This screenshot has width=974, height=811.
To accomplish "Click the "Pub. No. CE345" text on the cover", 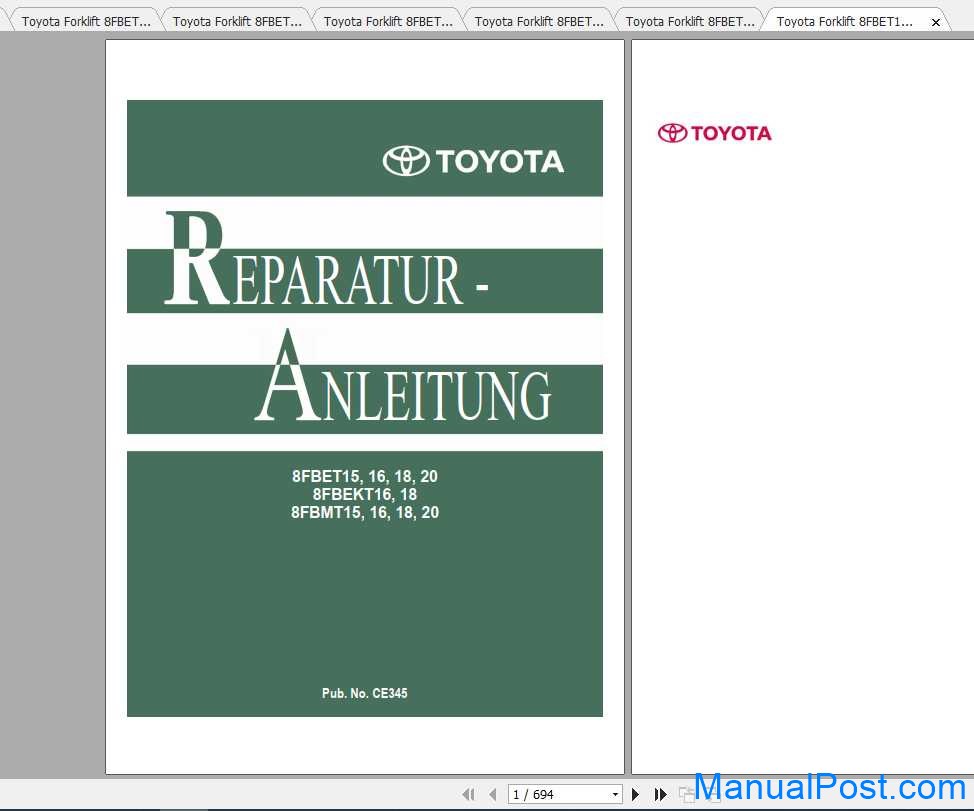I will pyautogui.click(x=365, y=693).
